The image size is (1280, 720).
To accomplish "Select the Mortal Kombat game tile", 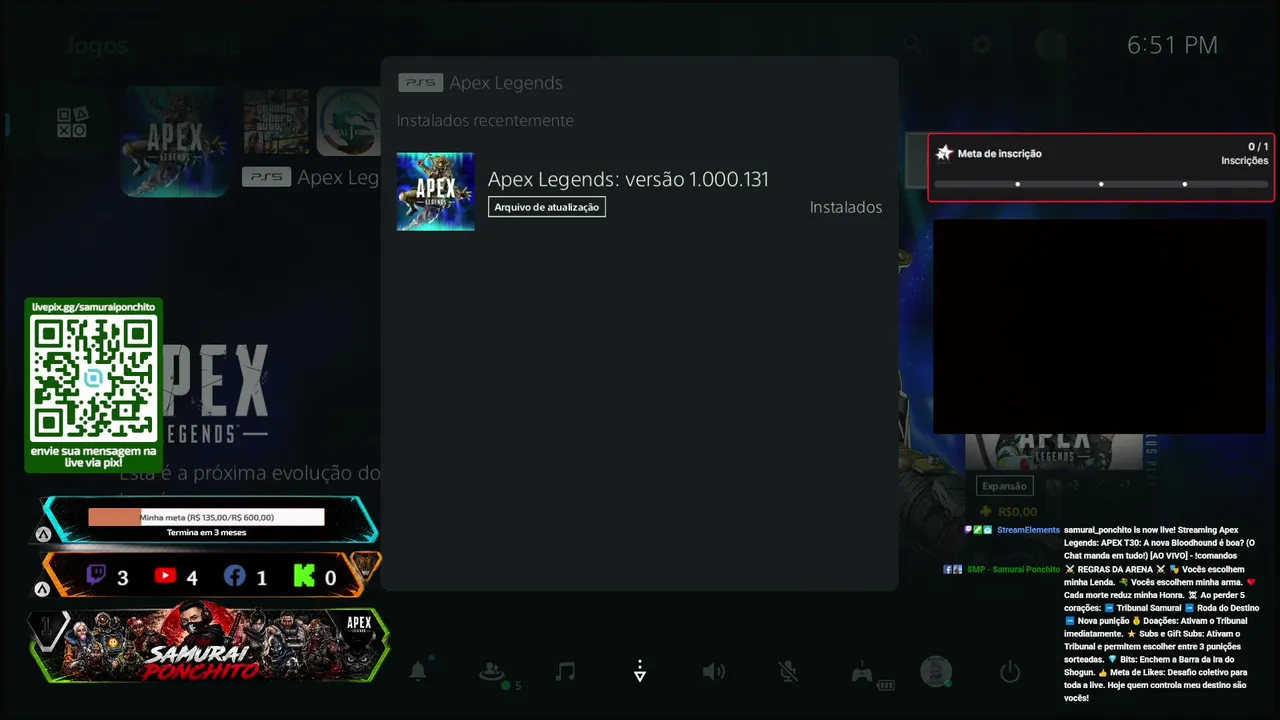I will pyautogui.click(x=348, y=121).
